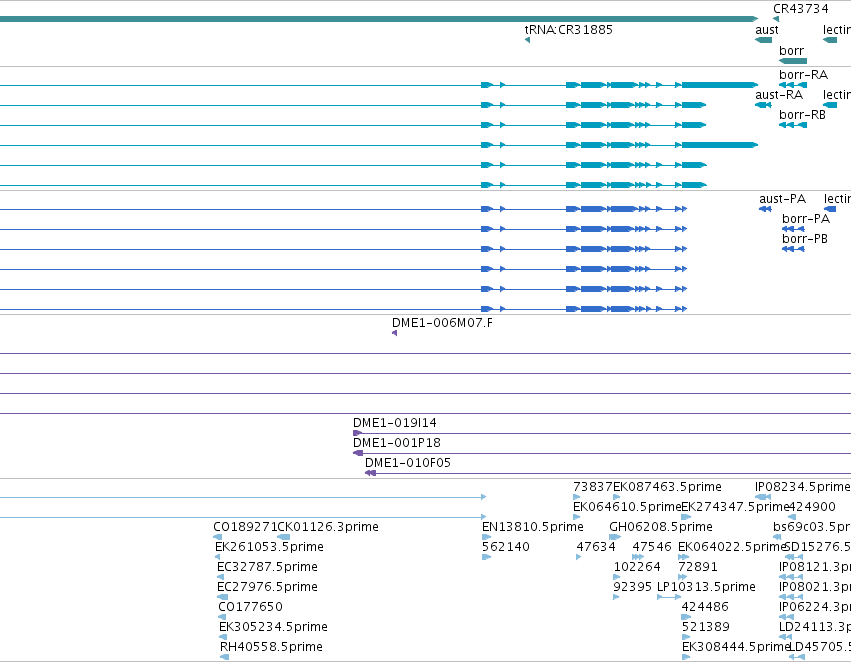851x662 pixels.
Task: Select the EK064610.5prime EST
Action: [627, 507]
